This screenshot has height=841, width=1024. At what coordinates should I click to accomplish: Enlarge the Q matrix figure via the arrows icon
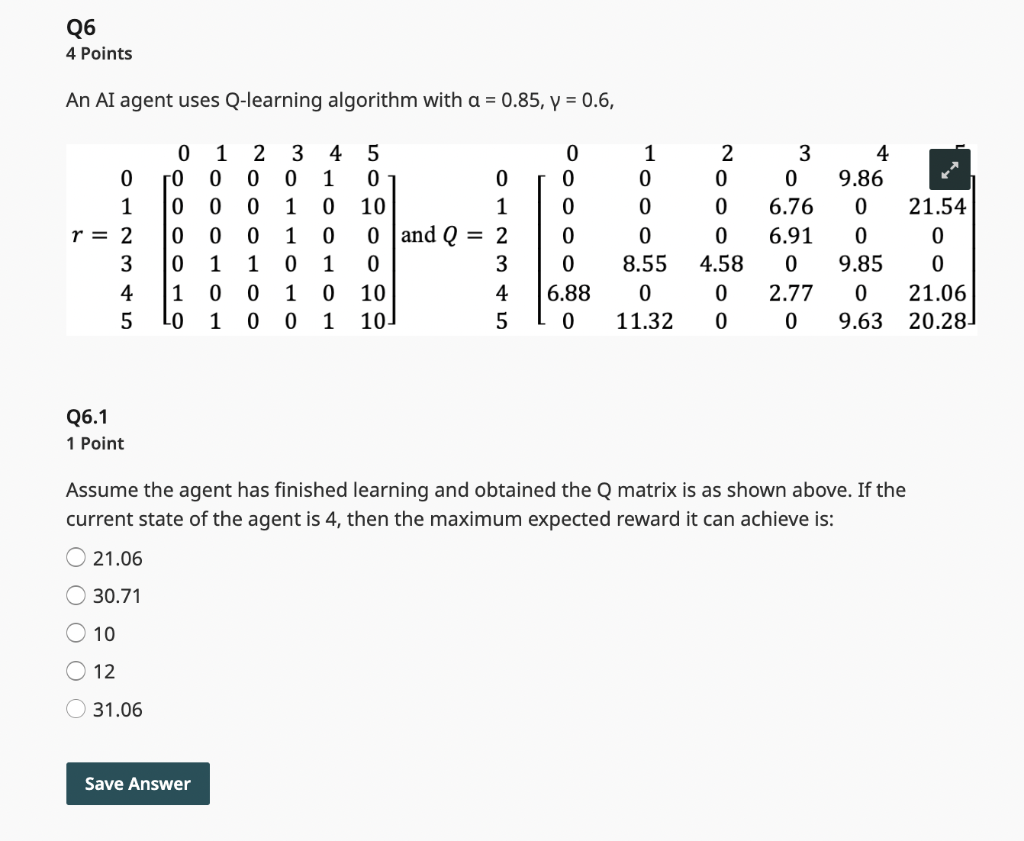pyautogui.click(x=948, y=170)
